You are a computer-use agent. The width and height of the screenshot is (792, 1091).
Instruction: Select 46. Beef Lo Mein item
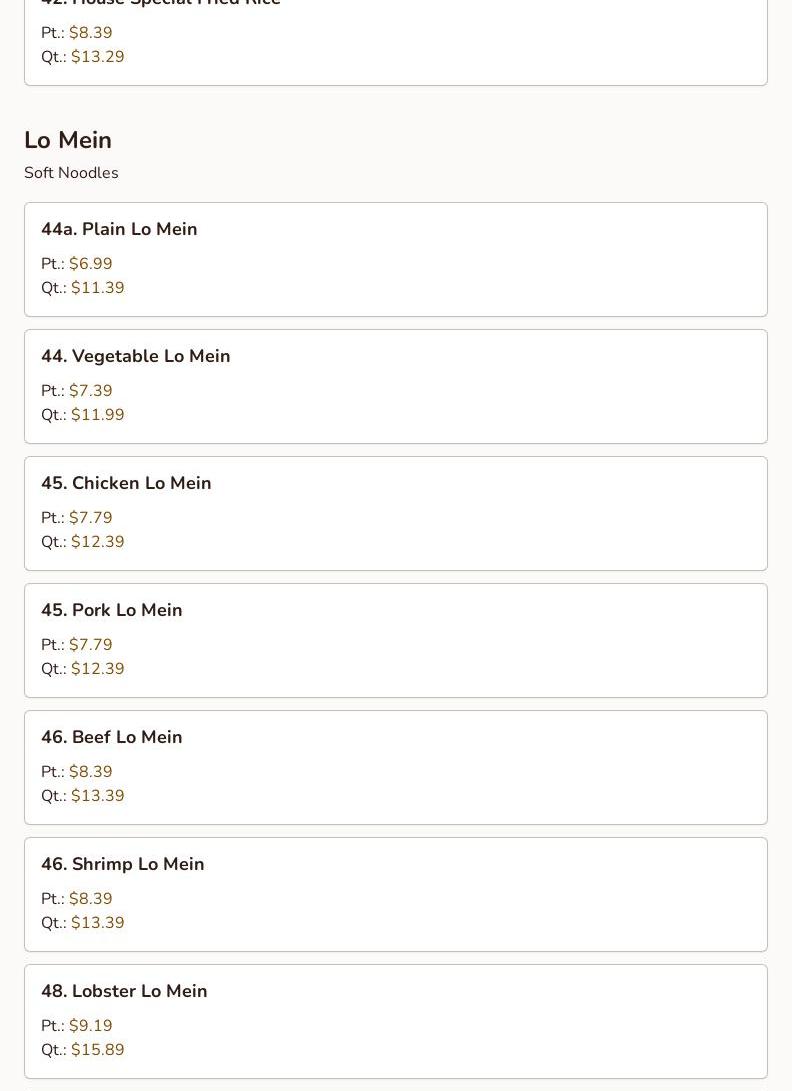pos(395,767)
